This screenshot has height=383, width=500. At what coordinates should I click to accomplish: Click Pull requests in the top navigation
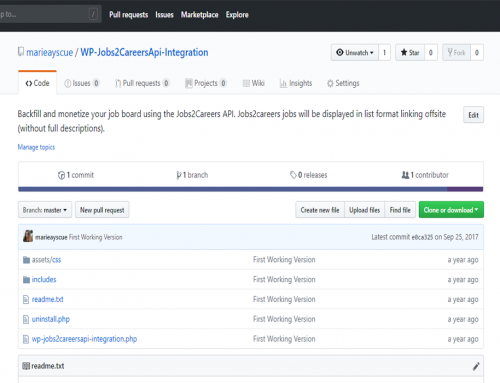[129, 15]
